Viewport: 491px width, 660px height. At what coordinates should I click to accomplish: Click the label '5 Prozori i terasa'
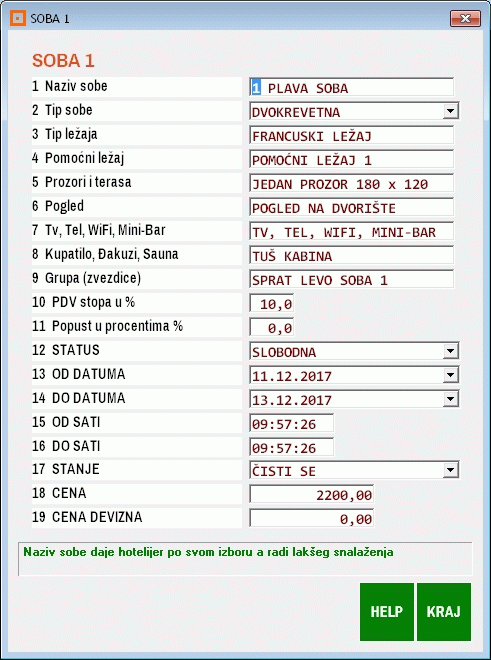click(82, 182)
